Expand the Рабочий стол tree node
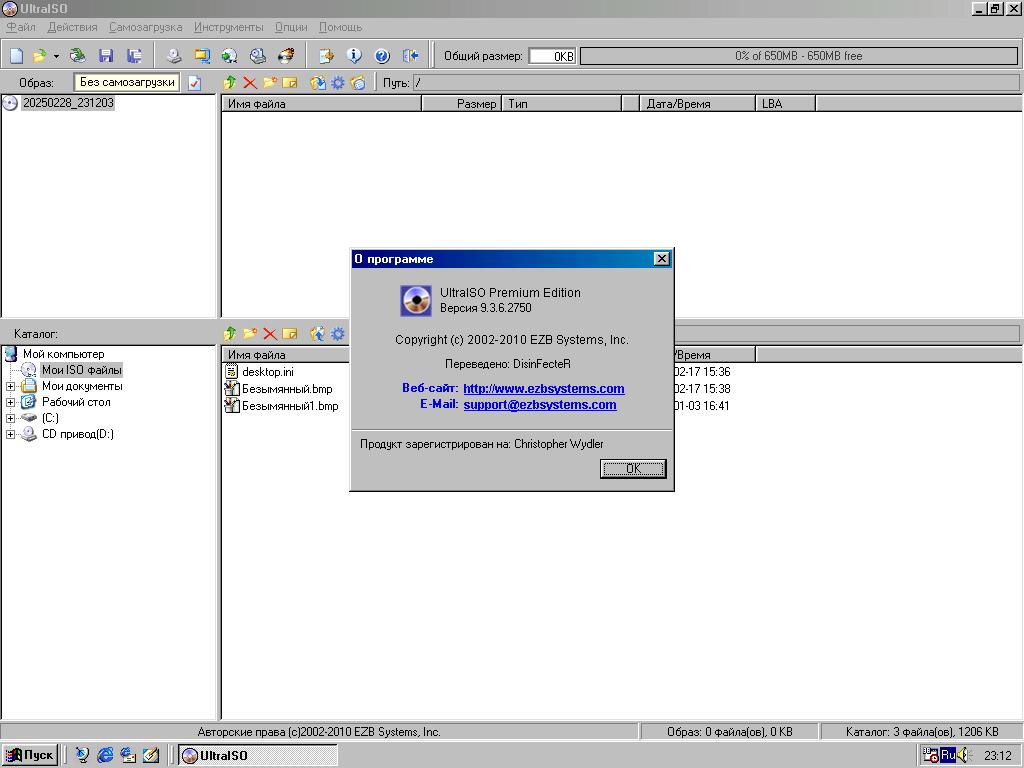The width and height of the screenshot is (1024, 768). pyautogui.click(x=10, y=402)
